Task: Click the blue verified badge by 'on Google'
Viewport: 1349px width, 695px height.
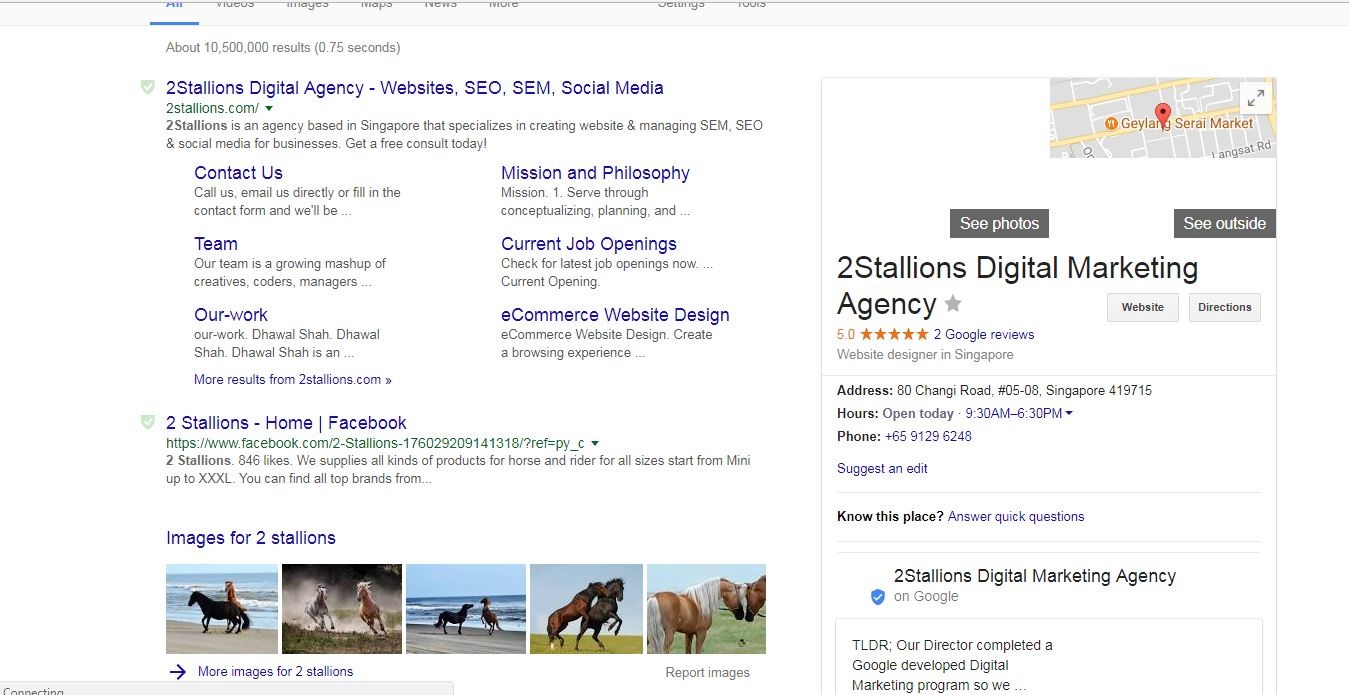Action: [x=877, y=597]
